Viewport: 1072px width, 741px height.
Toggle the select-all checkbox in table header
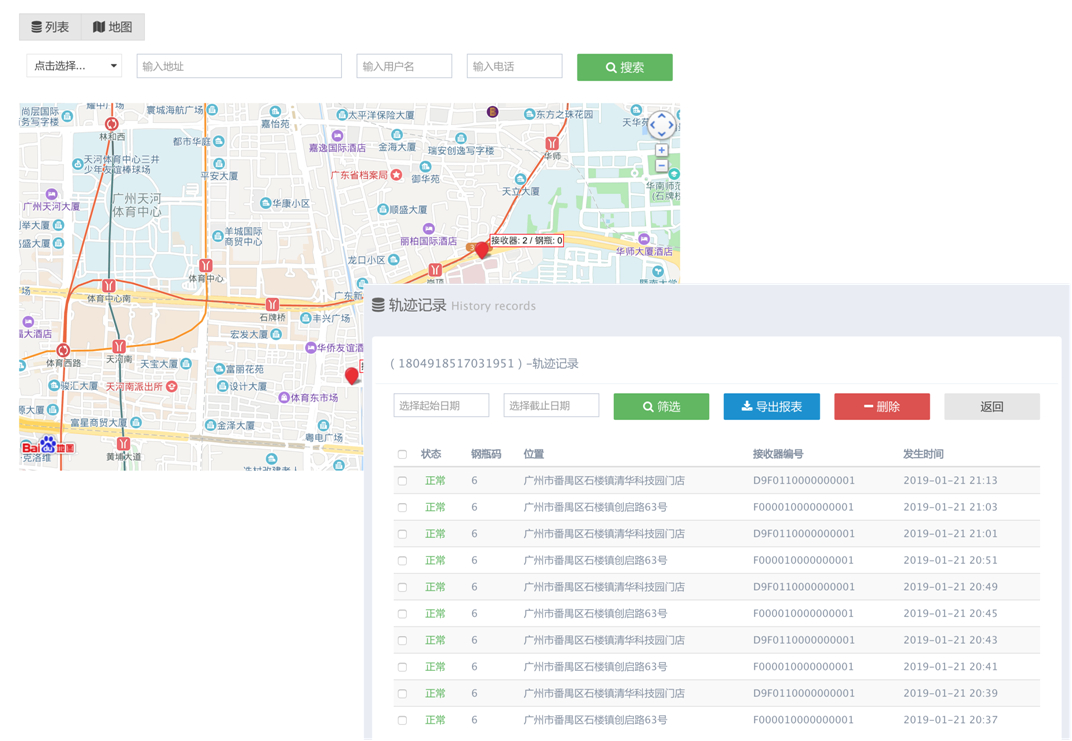coord(402,454)
